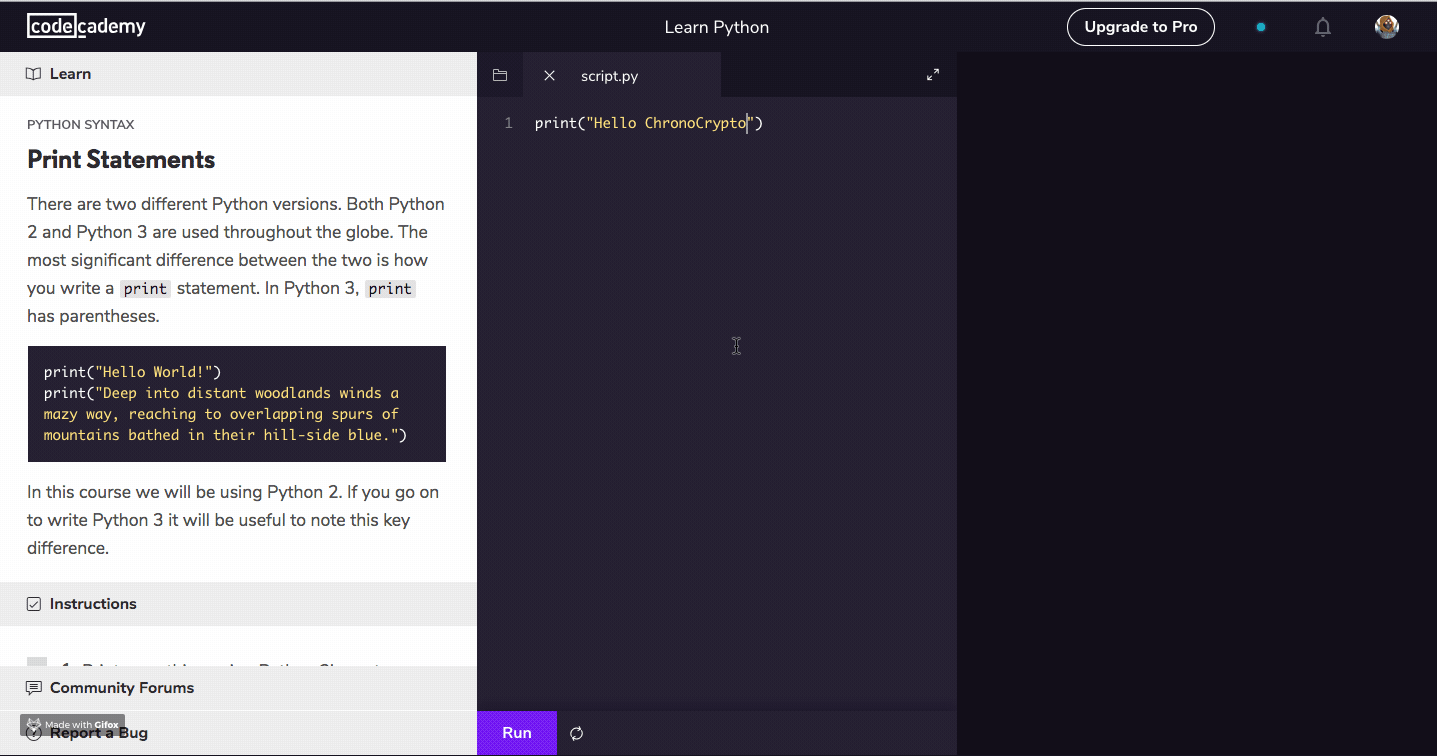Reset the code with the refresh icon
1437x756 pixels.
(x=577, y=733)
